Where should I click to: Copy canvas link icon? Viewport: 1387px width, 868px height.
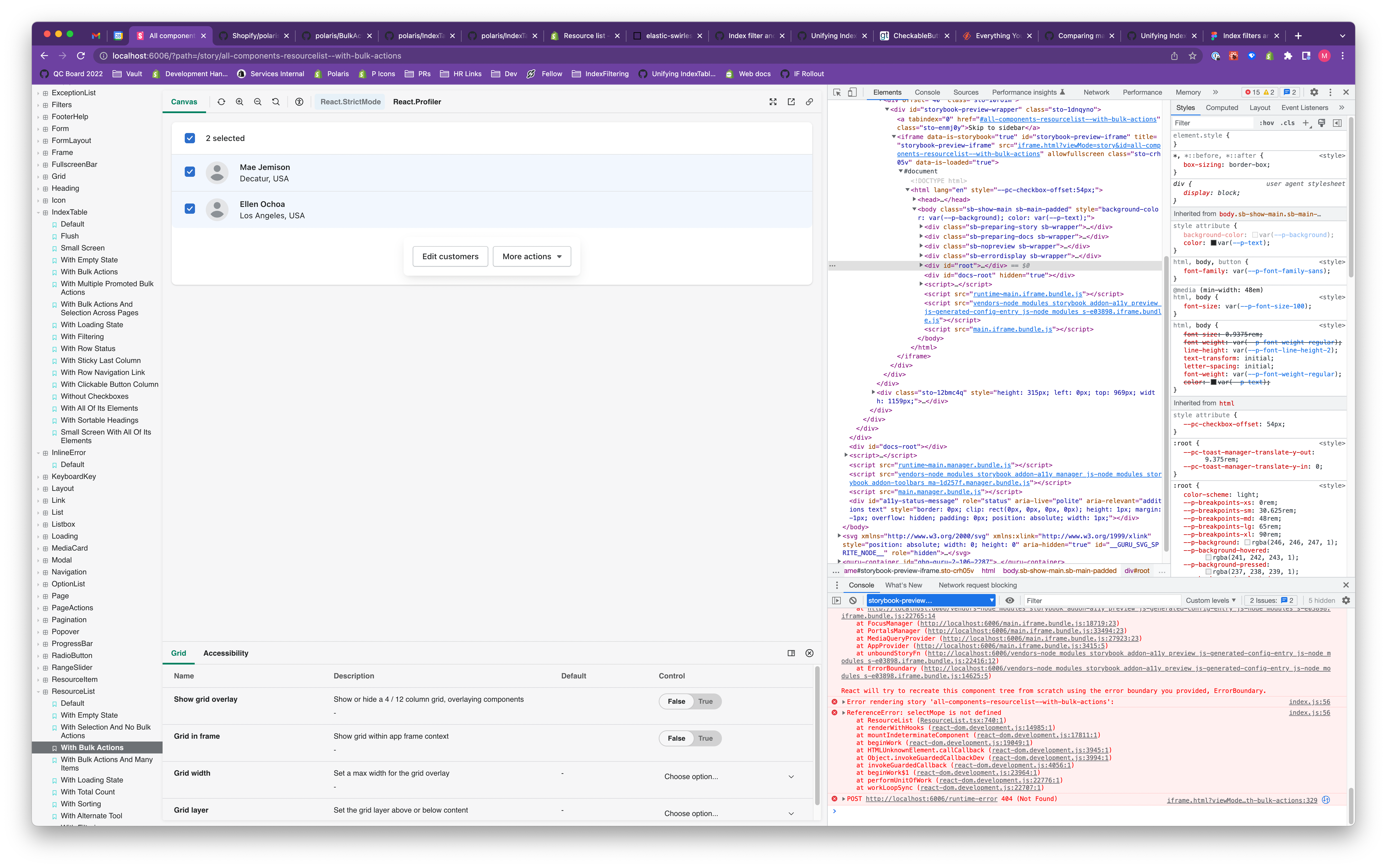coord(809,102)
